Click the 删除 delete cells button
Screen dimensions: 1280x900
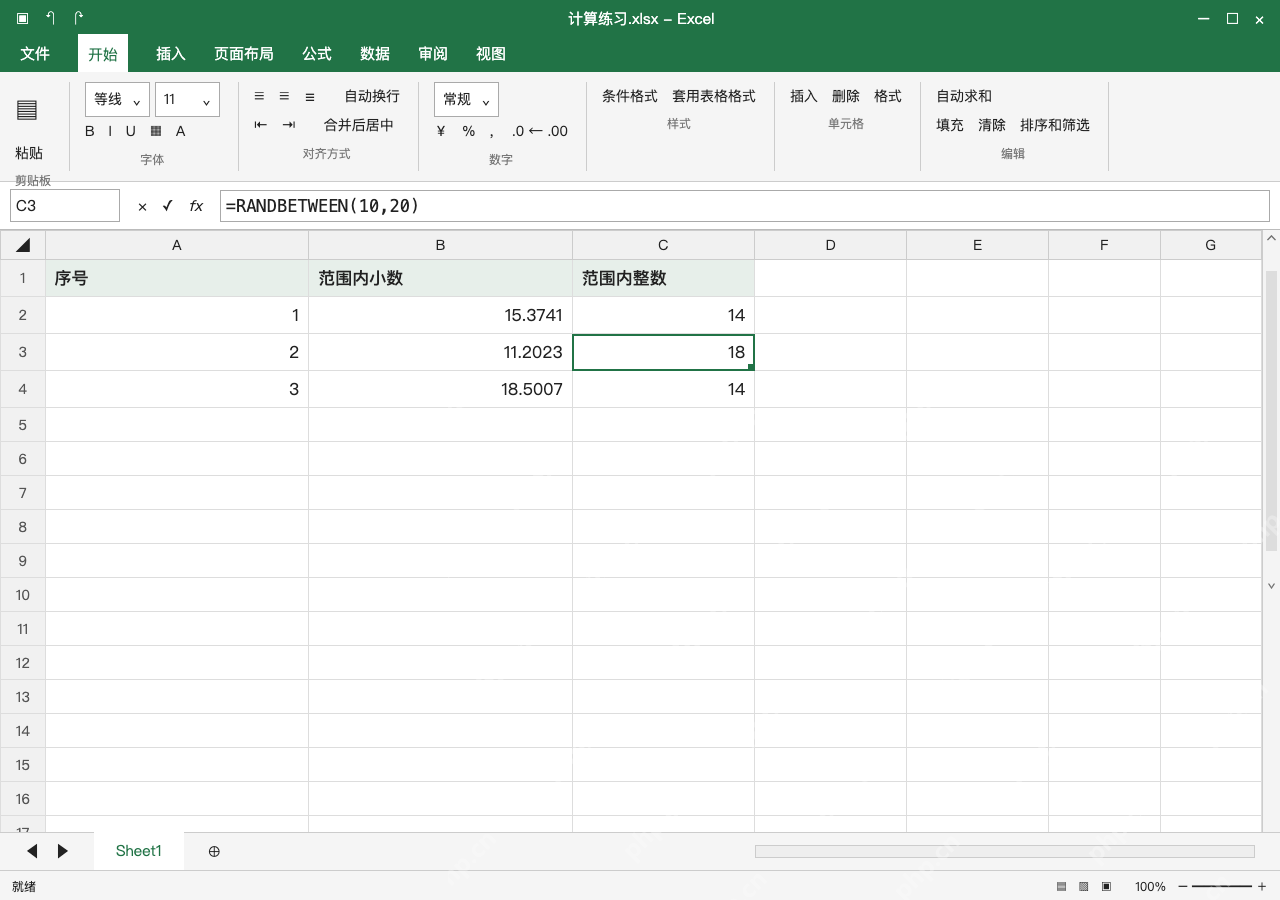click(846, 96)
